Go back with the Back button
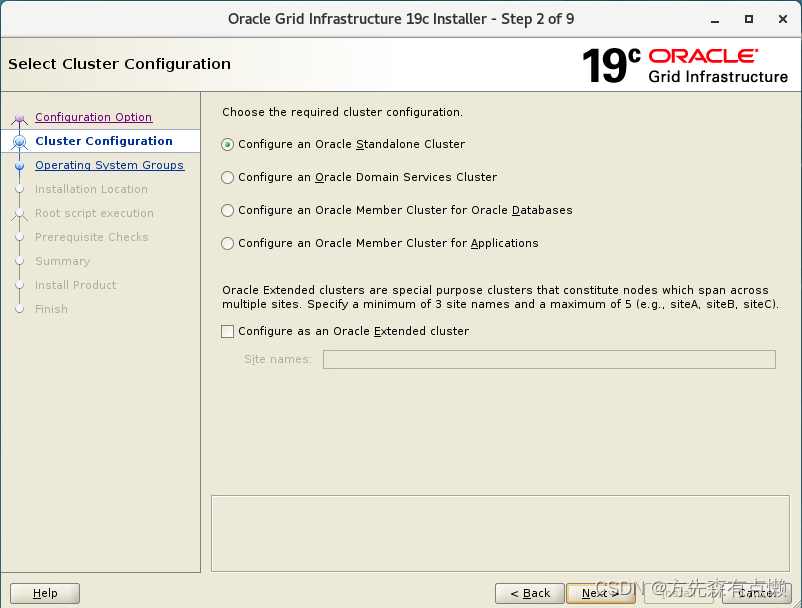Viewport: 802px width, 608px height. pos(530,593)
